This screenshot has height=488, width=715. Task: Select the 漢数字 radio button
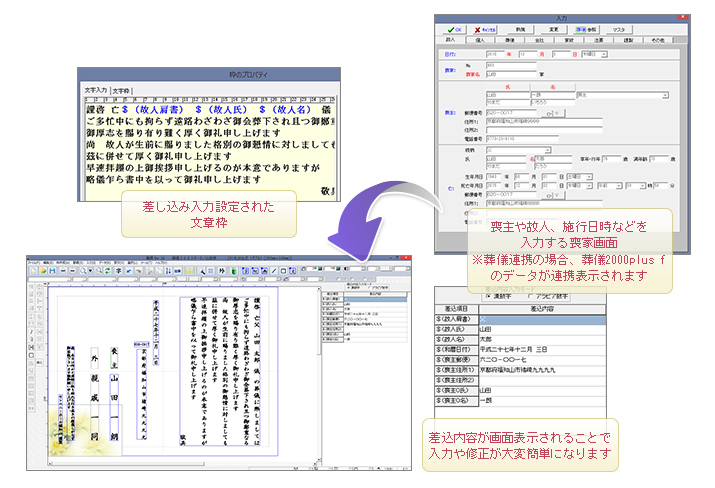(x=487, y=296)
